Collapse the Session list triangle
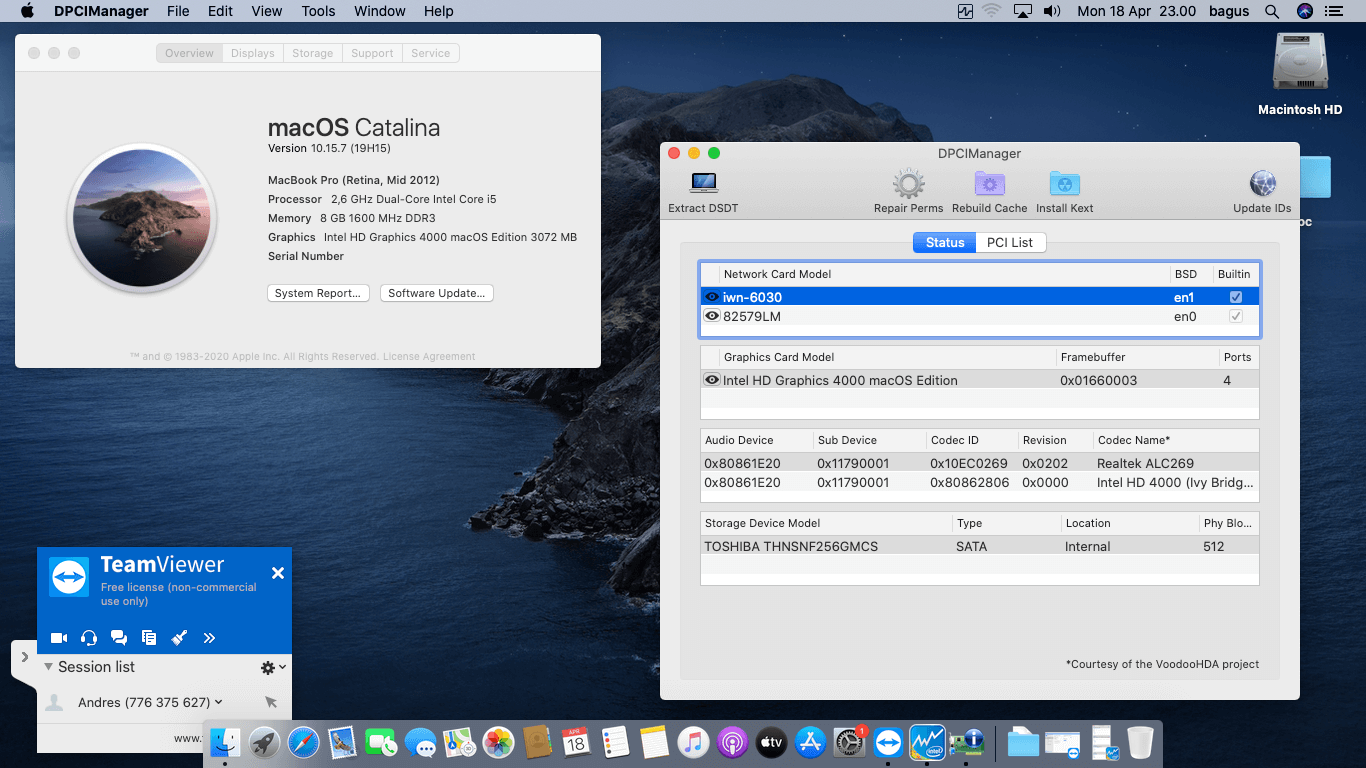Image resolution: width=1366 pixels, height=768 pixels. [48, 667]
